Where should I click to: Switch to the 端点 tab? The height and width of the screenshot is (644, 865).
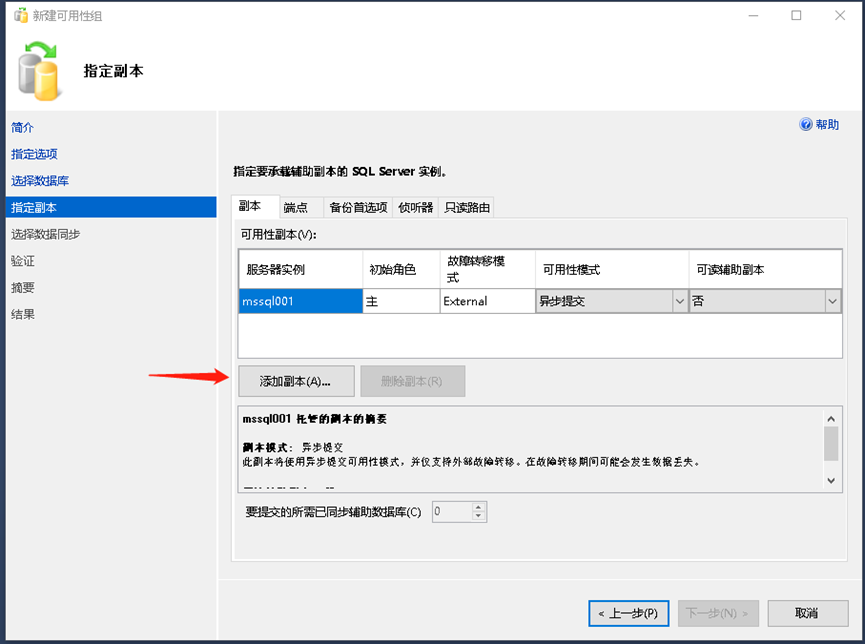(301, 207)
